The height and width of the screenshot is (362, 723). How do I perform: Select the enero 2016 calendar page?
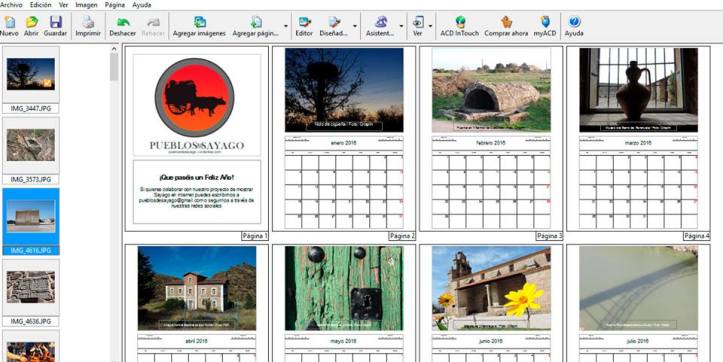coord(344,138)
